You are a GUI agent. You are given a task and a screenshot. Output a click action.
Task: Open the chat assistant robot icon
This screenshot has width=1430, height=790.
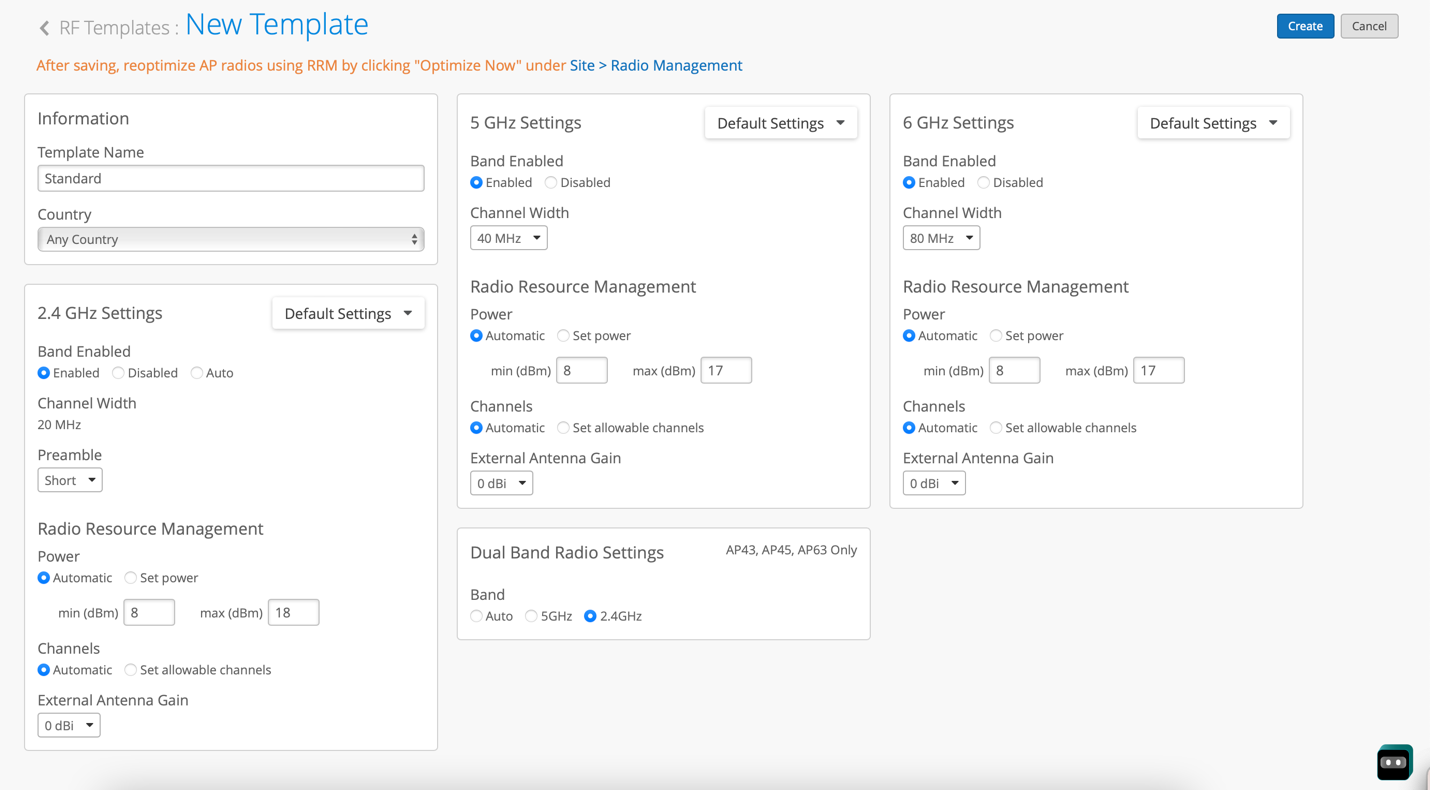(x=1393, y=762)
